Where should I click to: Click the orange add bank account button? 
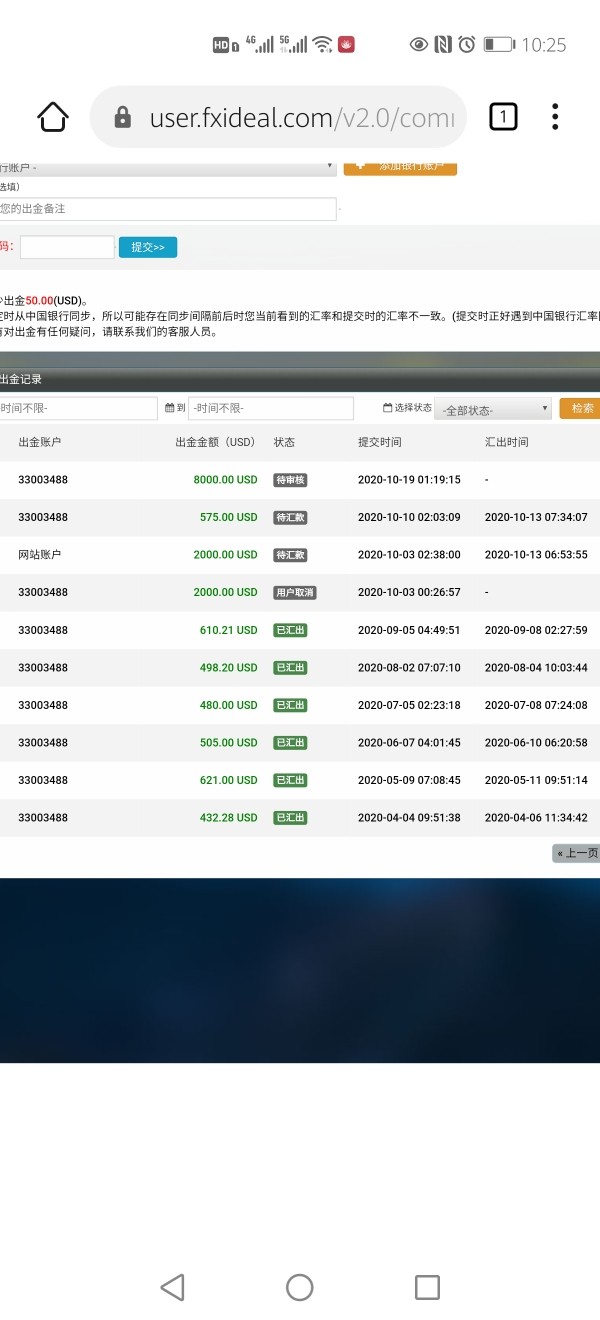(x=400, y=167)
